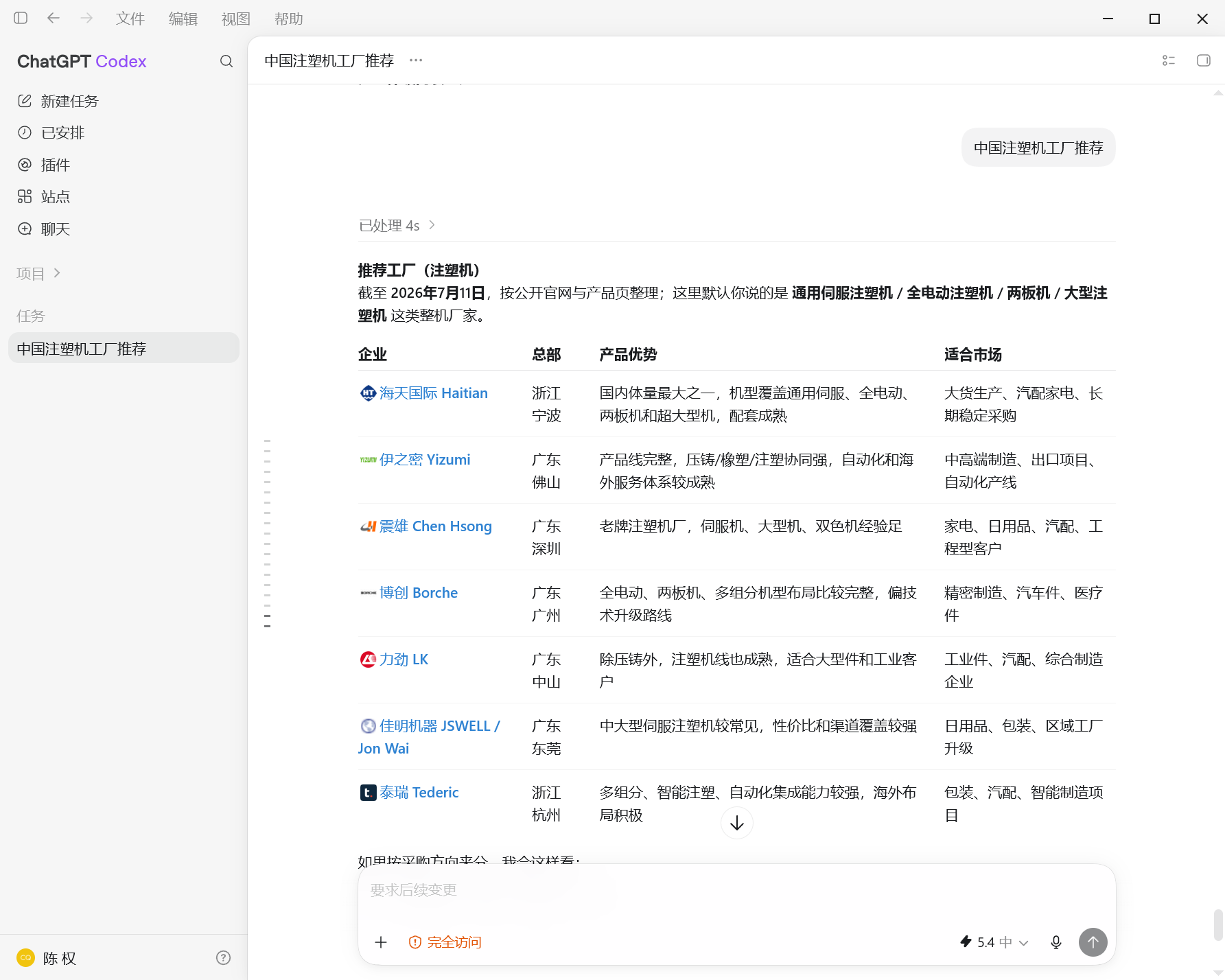Open the 完全访问 permission selector

pyautogui.click(x=445, y=942)
